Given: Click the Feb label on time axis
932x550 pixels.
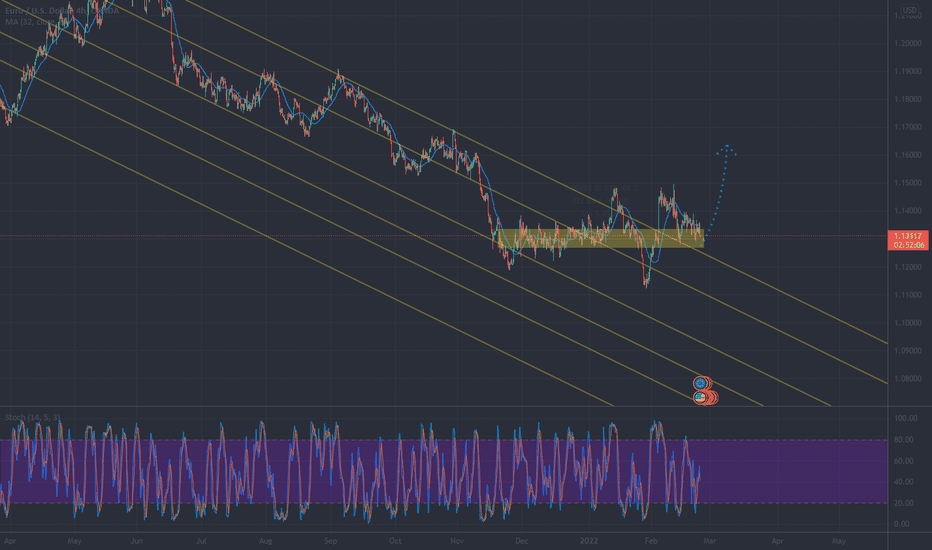Looking at the screenshot, I should [651, 542].
